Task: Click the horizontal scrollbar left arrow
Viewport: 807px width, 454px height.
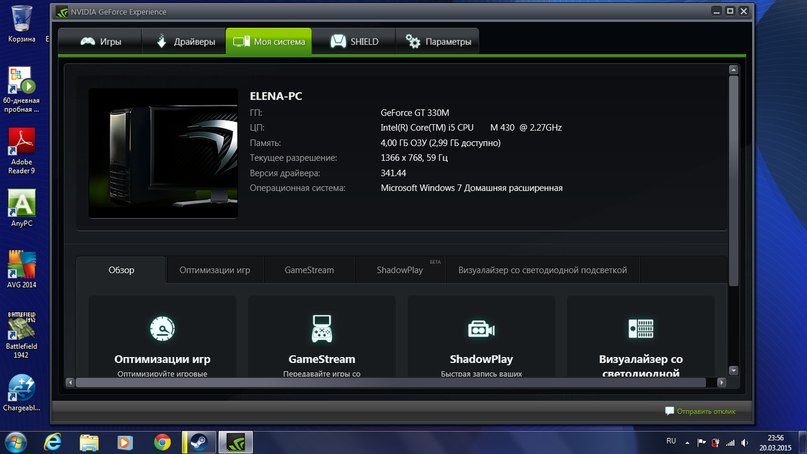Action: [70, 382]
